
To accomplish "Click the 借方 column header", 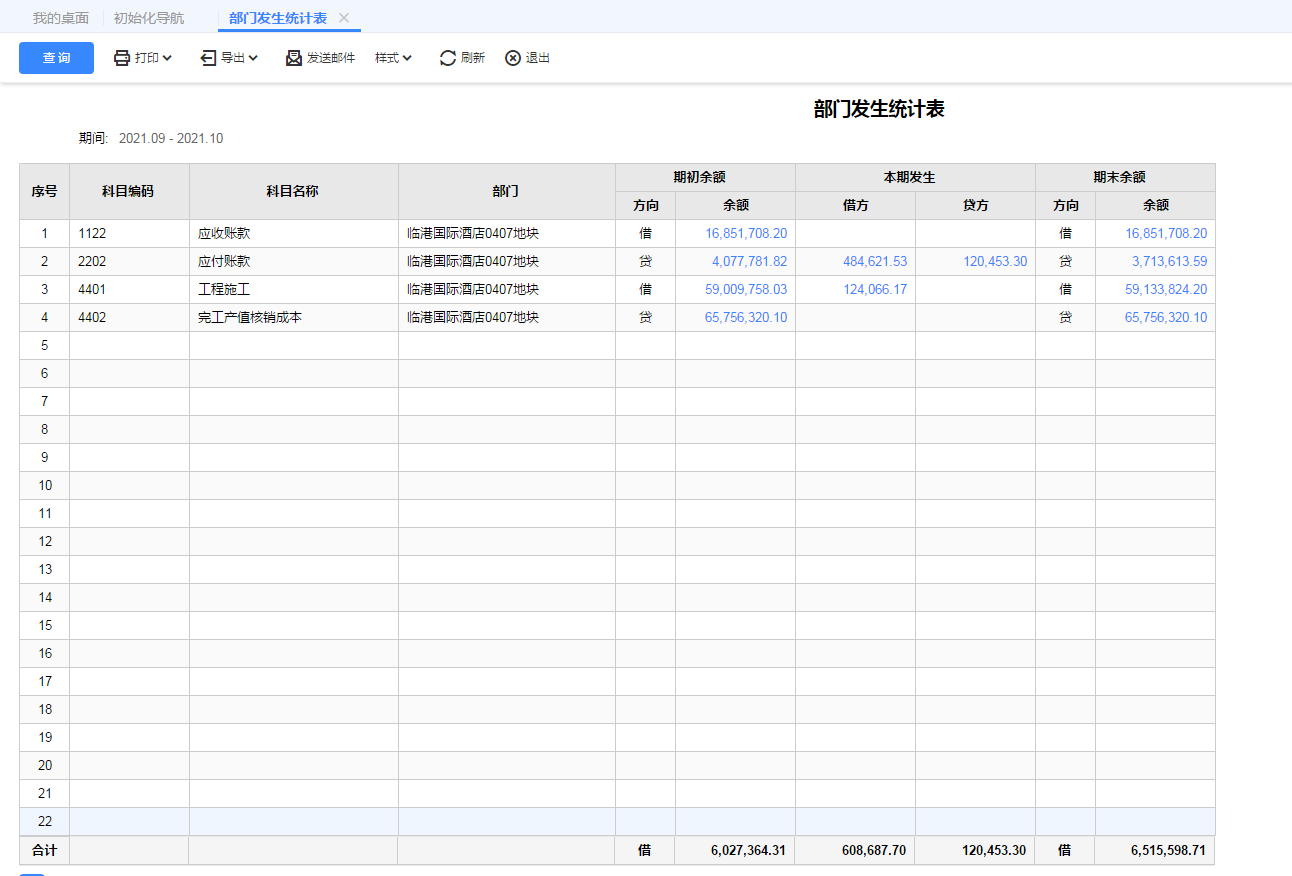I will pyautogui.click(x=855, y=205).
